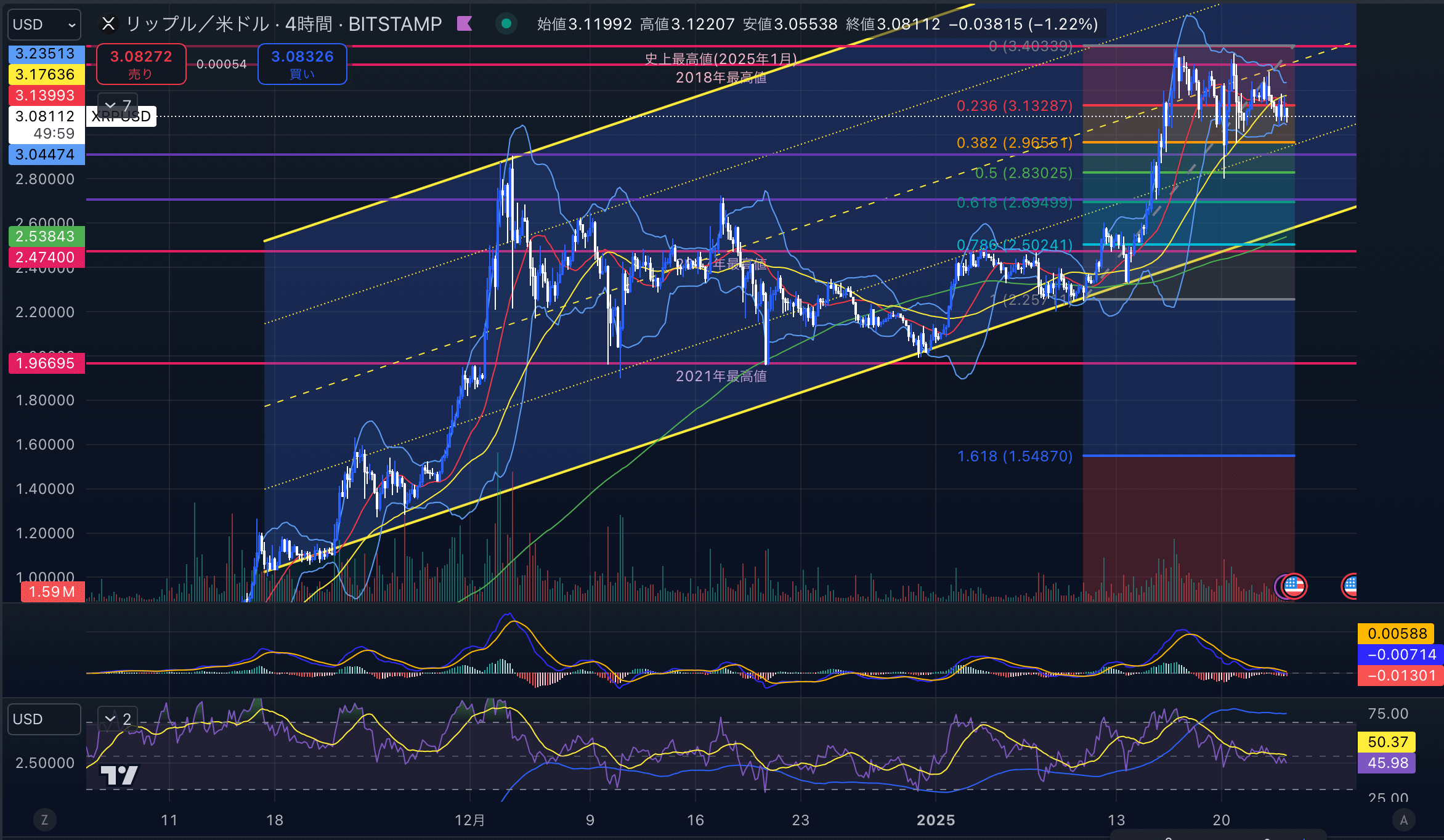Open the TradingView logo at bottom-left
This screenshot has height=840, width=1444.
[119, 775]
